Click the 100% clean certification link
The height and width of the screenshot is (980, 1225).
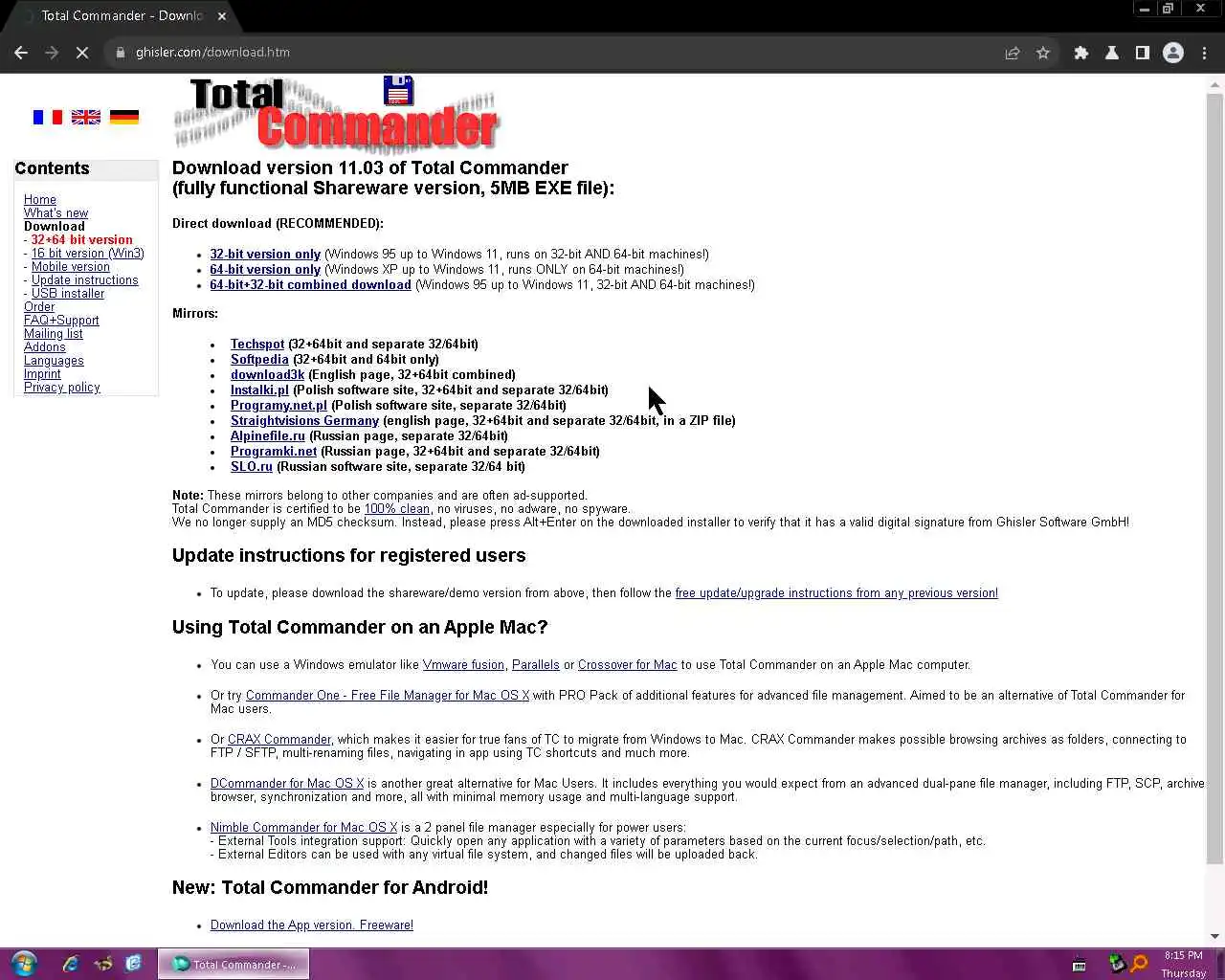(397, 508)
